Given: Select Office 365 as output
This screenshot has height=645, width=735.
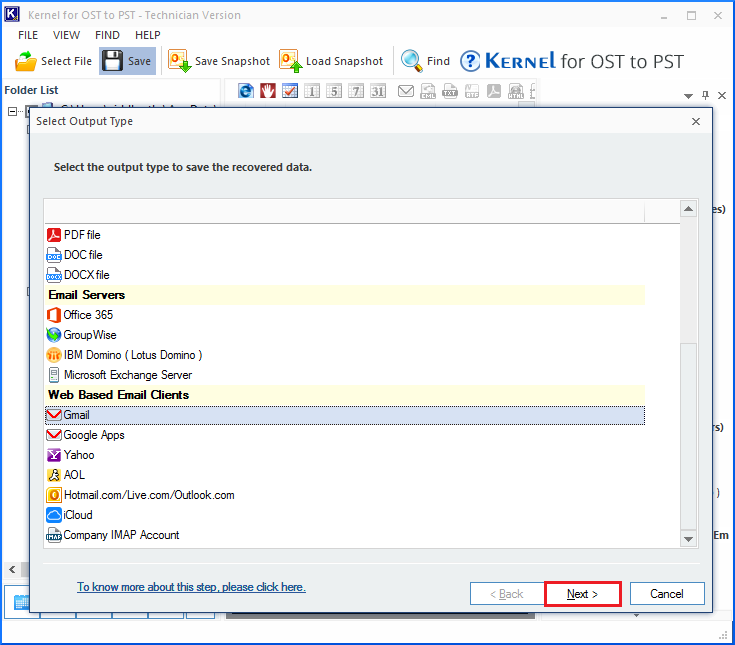Looking at the screenshot, I should (345, 315).
